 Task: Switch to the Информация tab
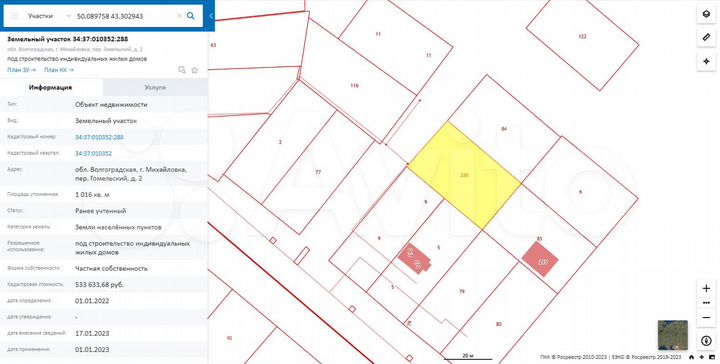[51, 87]
